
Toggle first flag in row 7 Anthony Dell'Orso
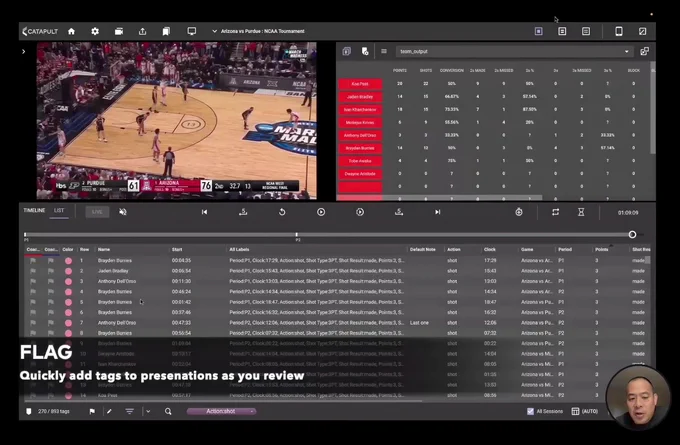(33, 323)
